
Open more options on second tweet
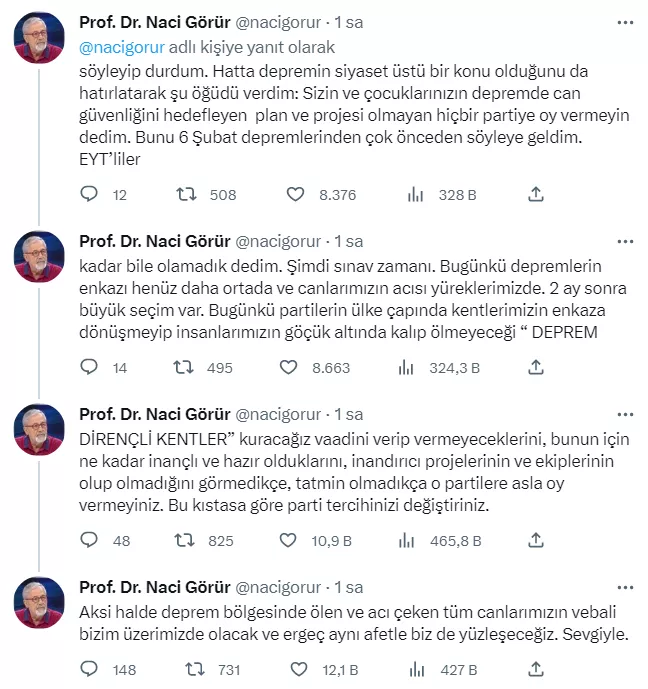pyautogui.click(x=625, y=241)
